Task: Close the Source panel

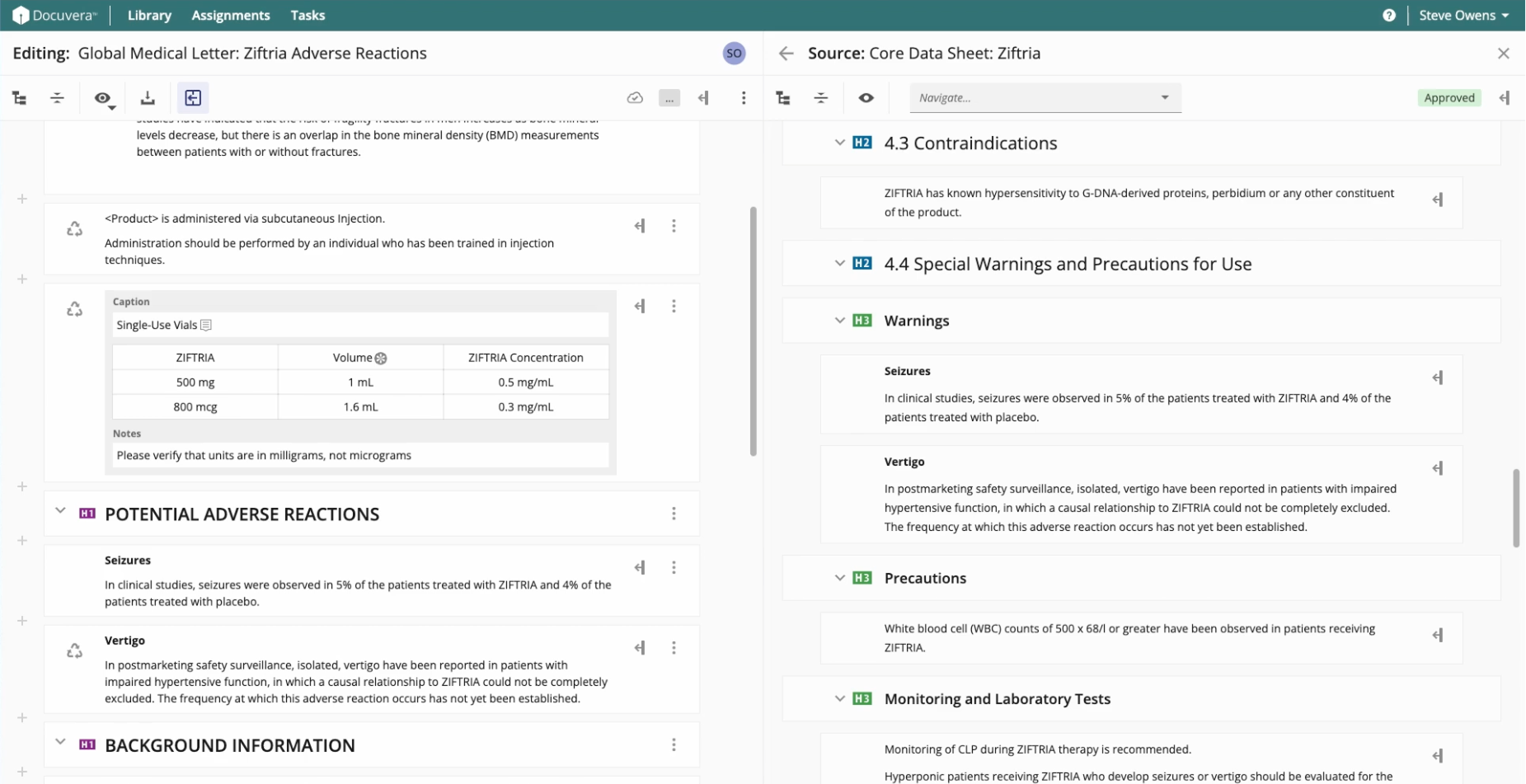Action: (1504, 54)
